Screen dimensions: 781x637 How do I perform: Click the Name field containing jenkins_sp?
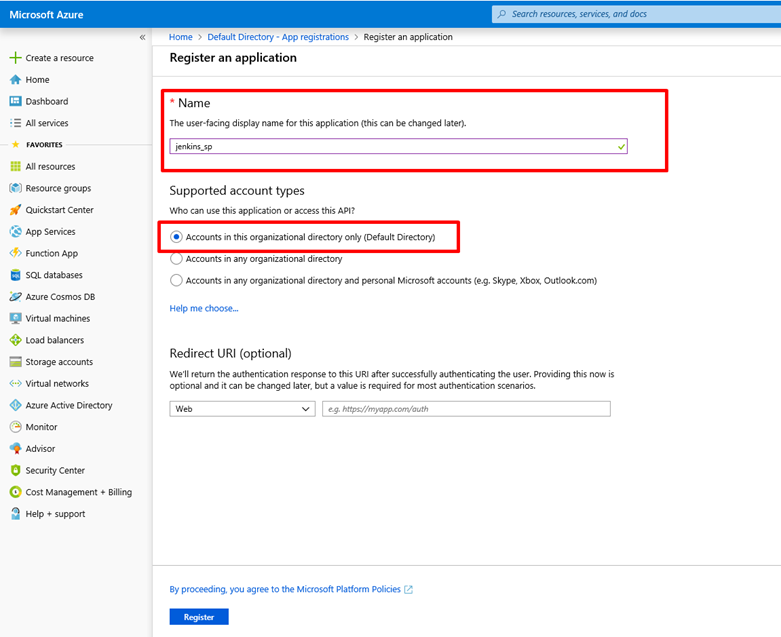(398, 146)
